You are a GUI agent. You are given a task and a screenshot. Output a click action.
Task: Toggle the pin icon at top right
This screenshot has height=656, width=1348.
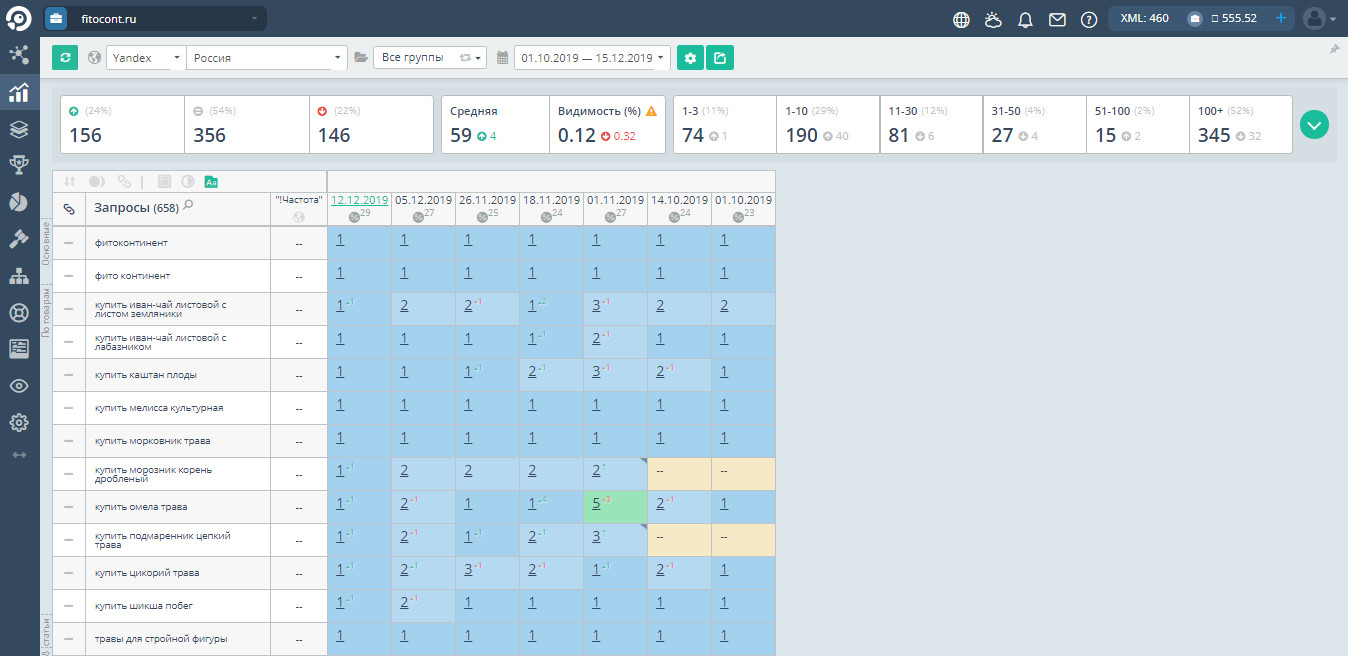pyautogui.click(x=1334, y=49)
